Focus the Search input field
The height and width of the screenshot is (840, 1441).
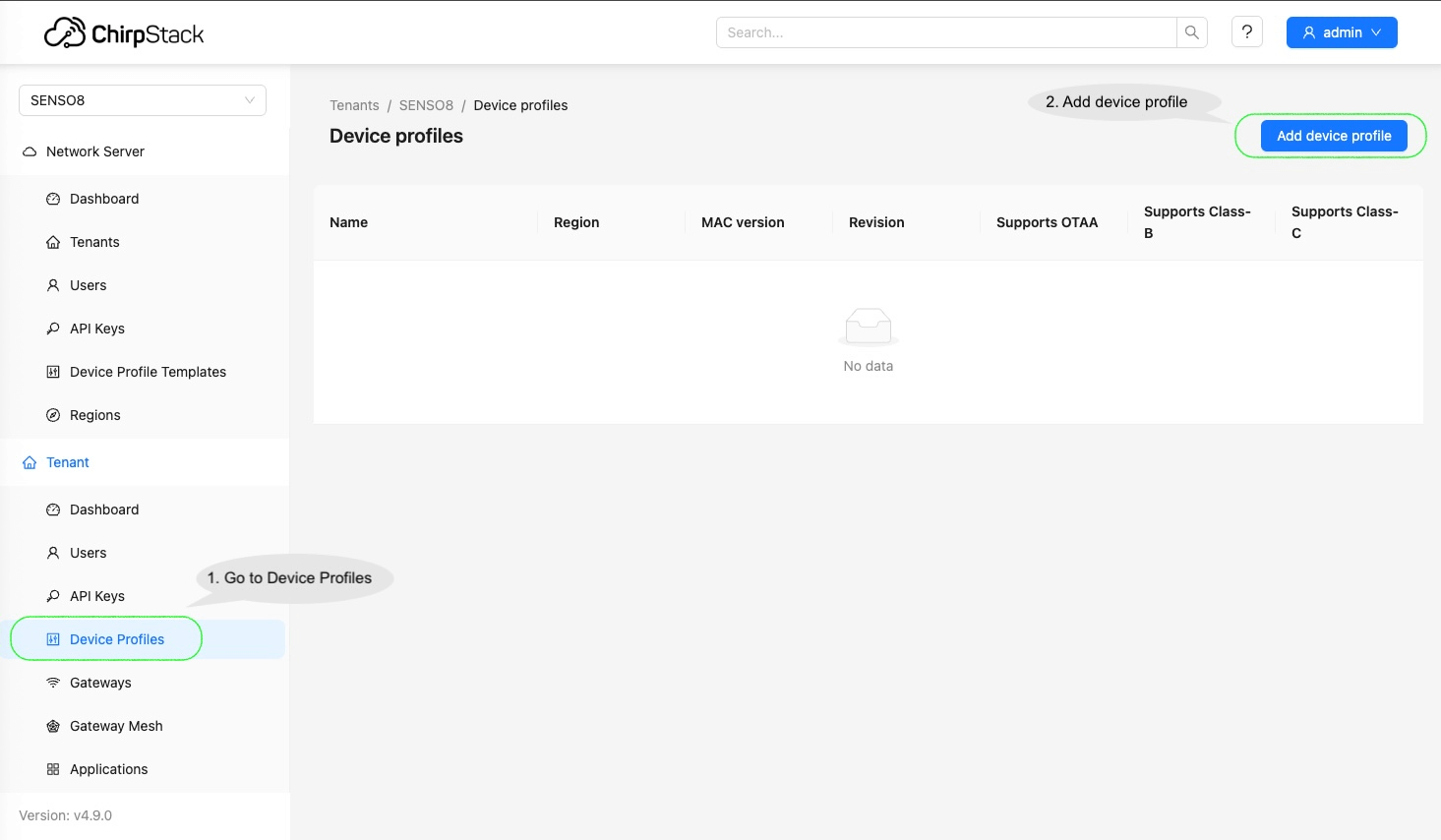(x=944, y=32)
